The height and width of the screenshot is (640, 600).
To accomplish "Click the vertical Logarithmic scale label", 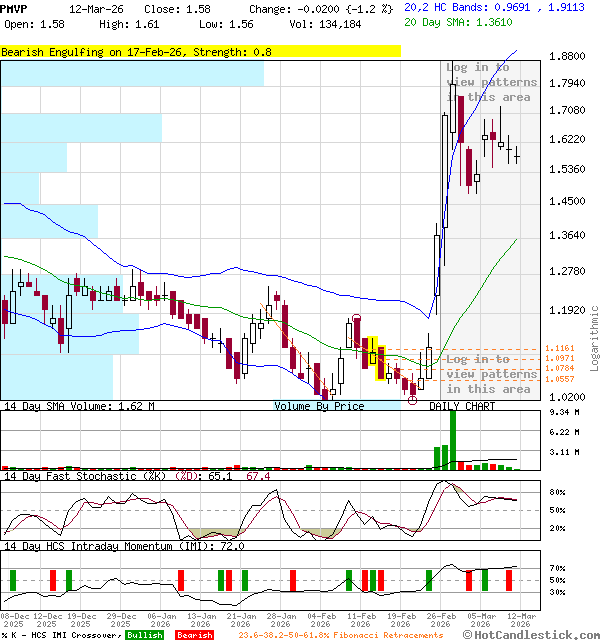I will pyautogui.click(x=594, y=338).
